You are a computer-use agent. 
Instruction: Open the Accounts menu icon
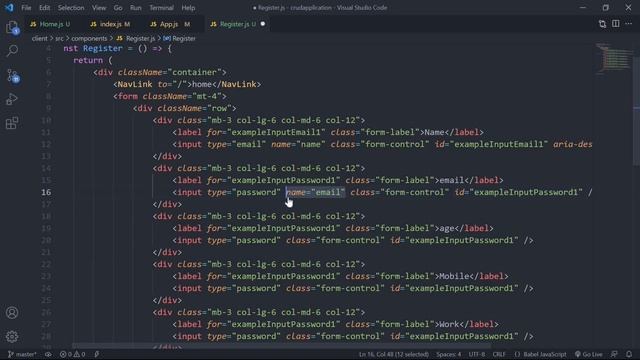12,313
